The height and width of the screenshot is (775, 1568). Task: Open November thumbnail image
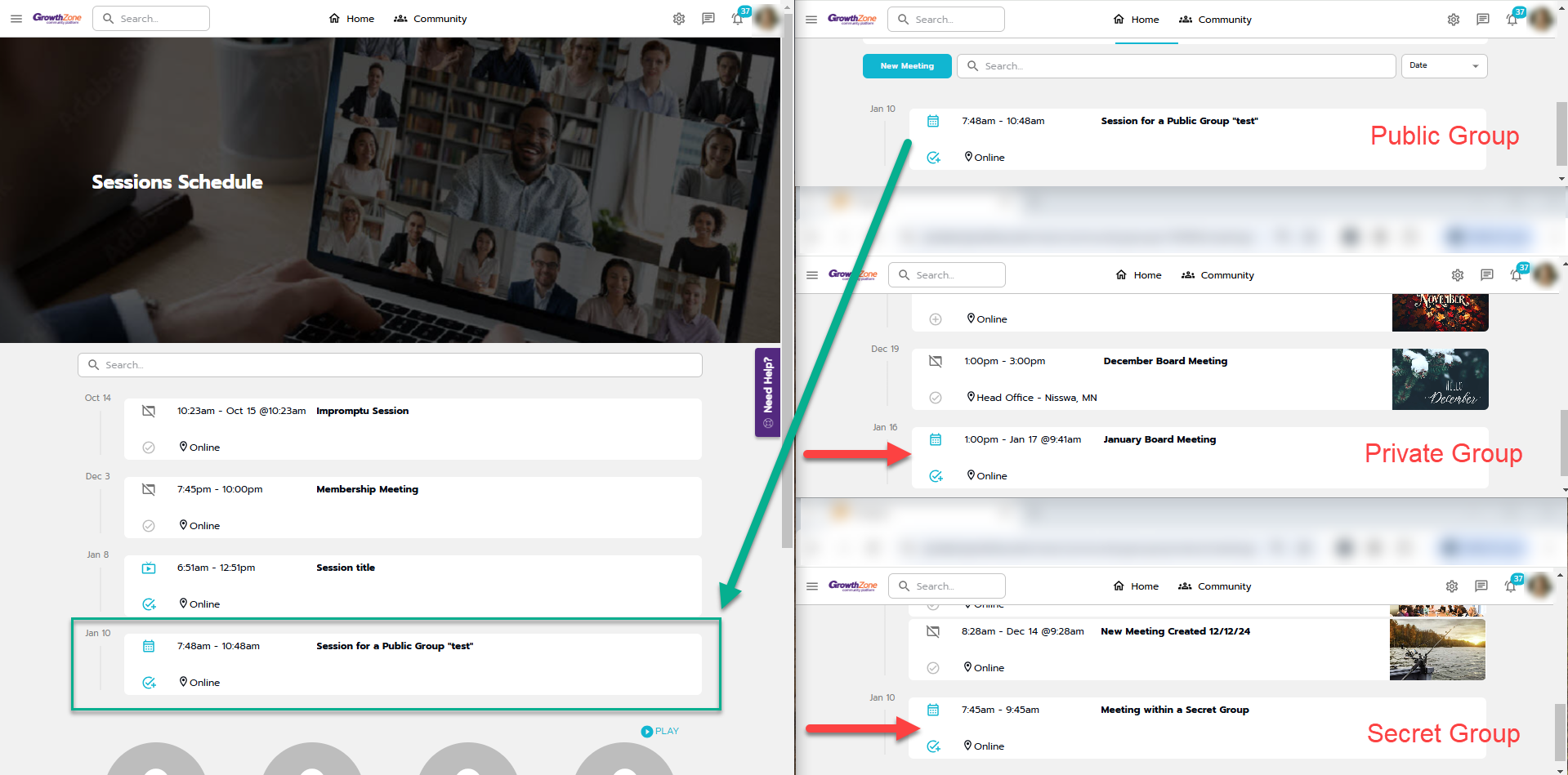1441,313
